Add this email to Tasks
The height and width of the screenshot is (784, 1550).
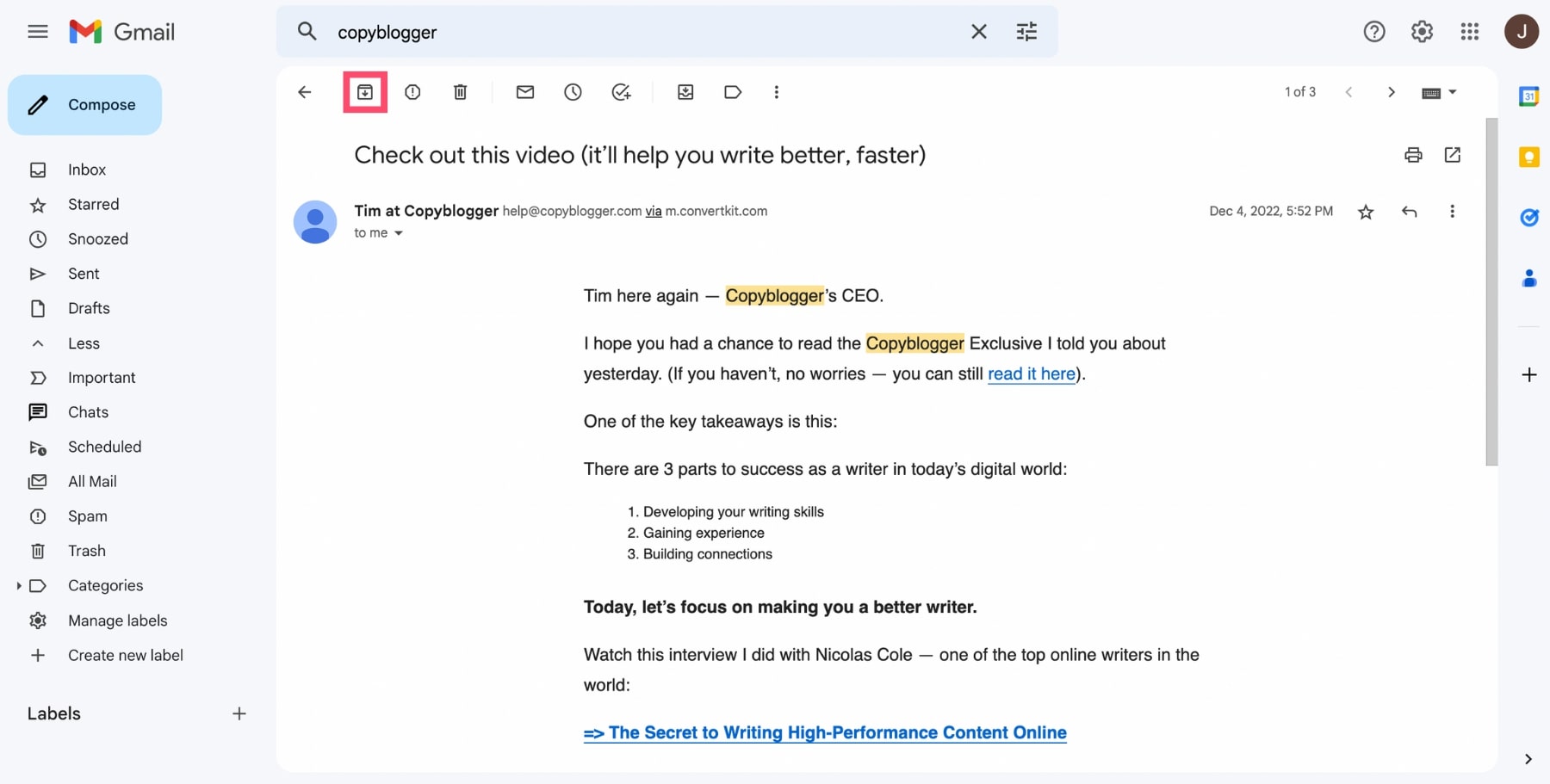[x=622, y=92]
